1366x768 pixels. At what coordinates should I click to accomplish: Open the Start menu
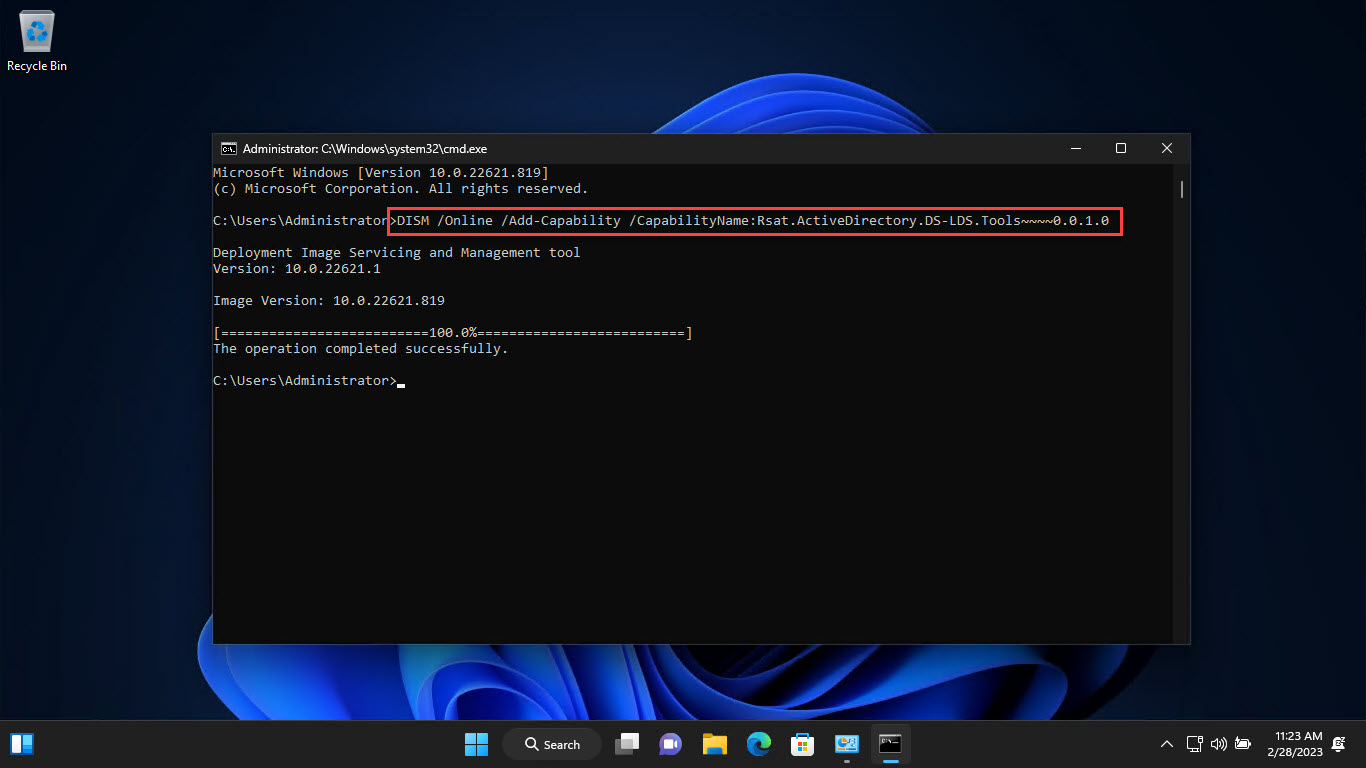click(476, 743)
